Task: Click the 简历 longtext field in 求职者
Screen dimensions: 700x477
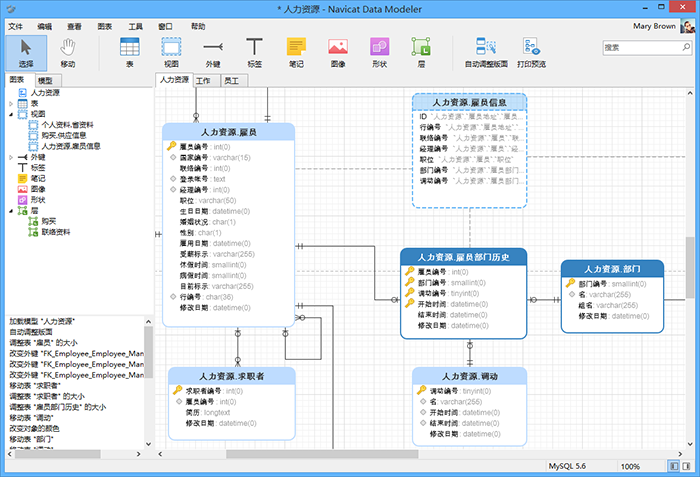Action: coord(208,412)
